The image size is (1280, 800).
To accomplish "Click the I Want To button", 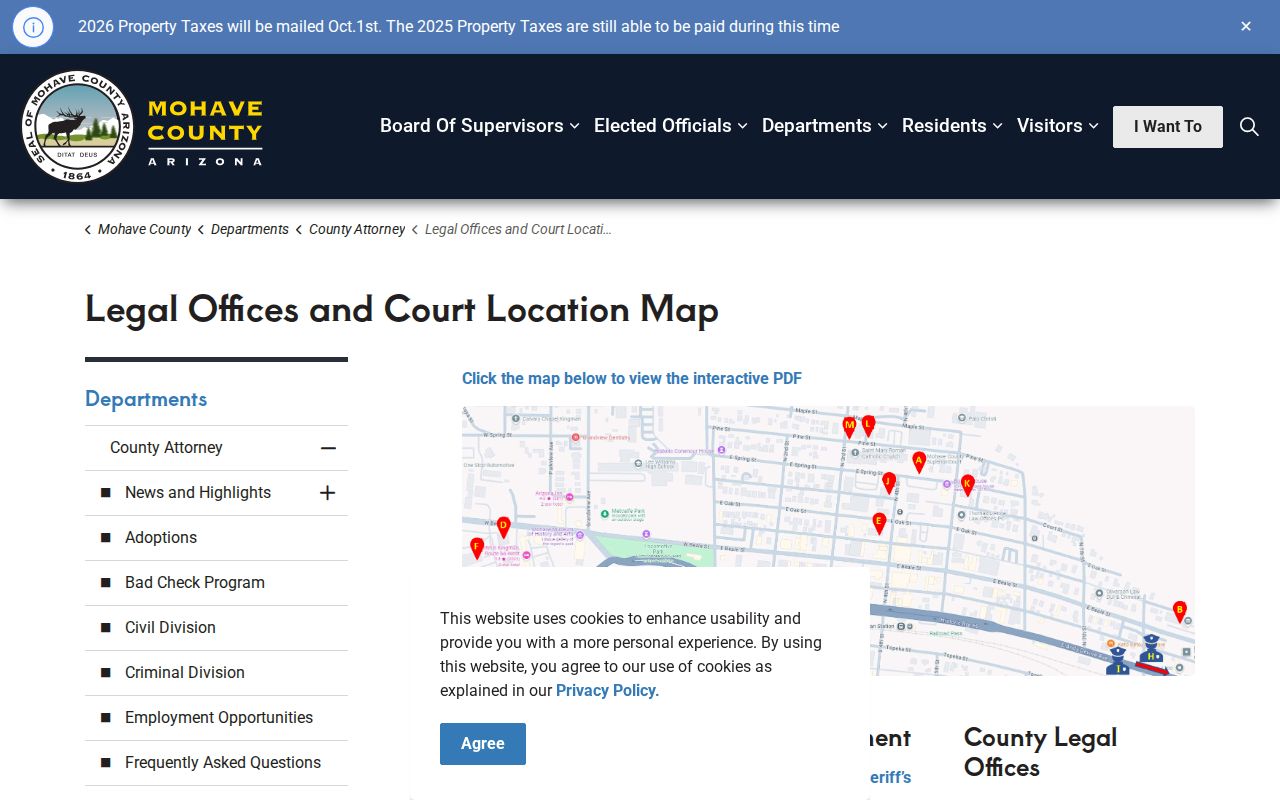I will click(x=1168, y=127).
